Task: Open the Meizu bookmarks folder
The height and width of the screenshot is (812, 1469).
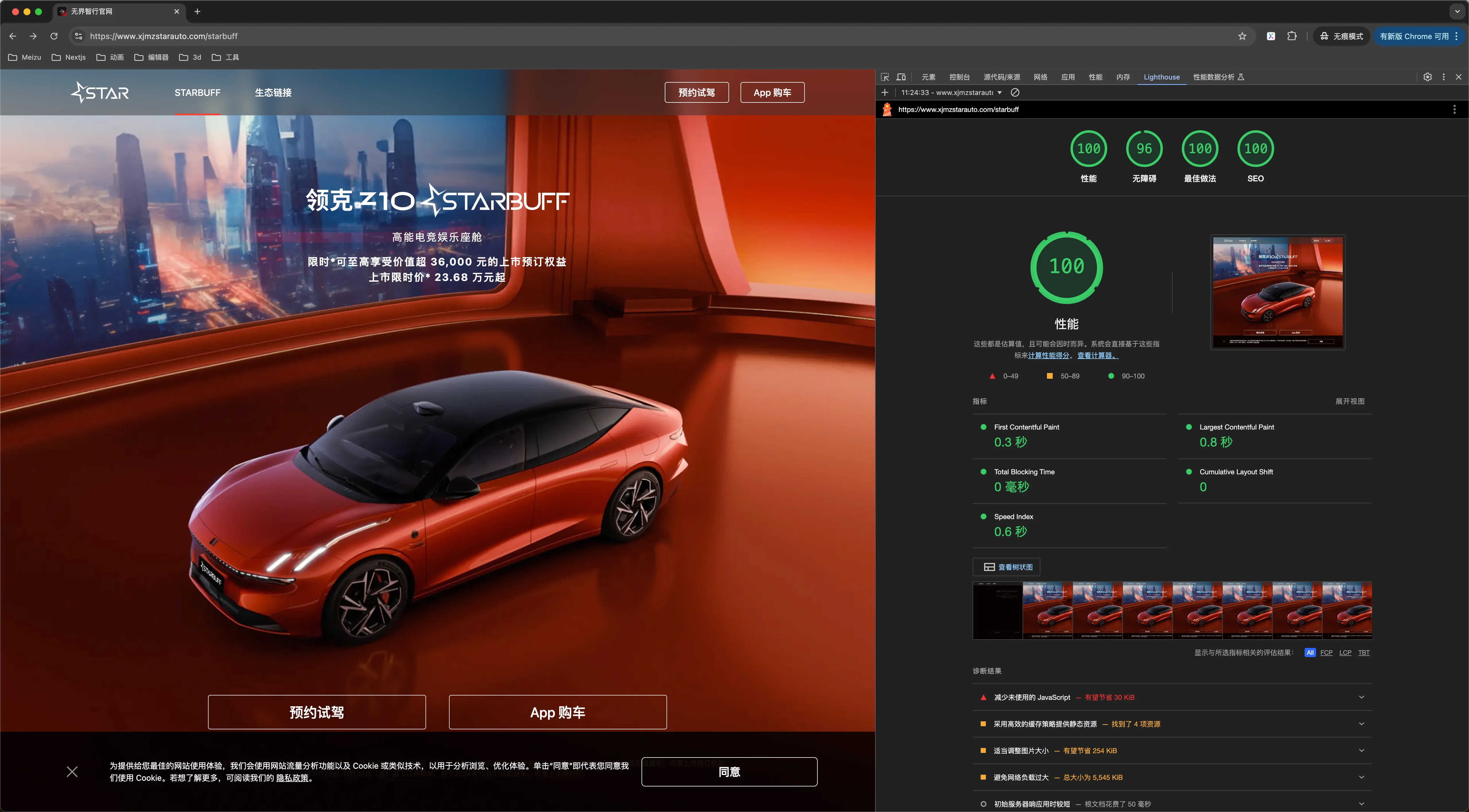Action: (24, 57)
